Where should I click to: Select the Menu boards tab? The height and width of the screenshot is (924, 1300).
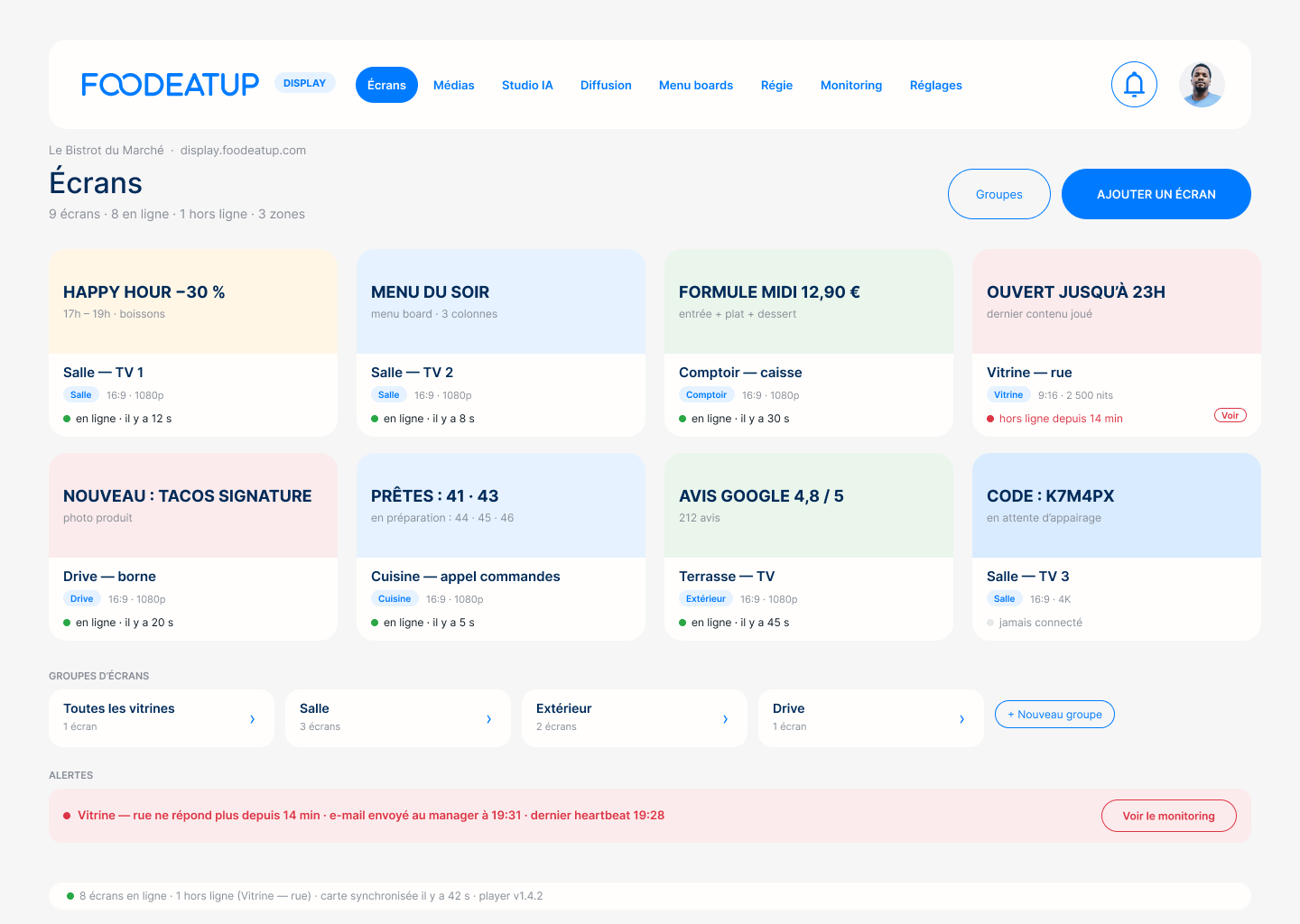click(696, 85)
